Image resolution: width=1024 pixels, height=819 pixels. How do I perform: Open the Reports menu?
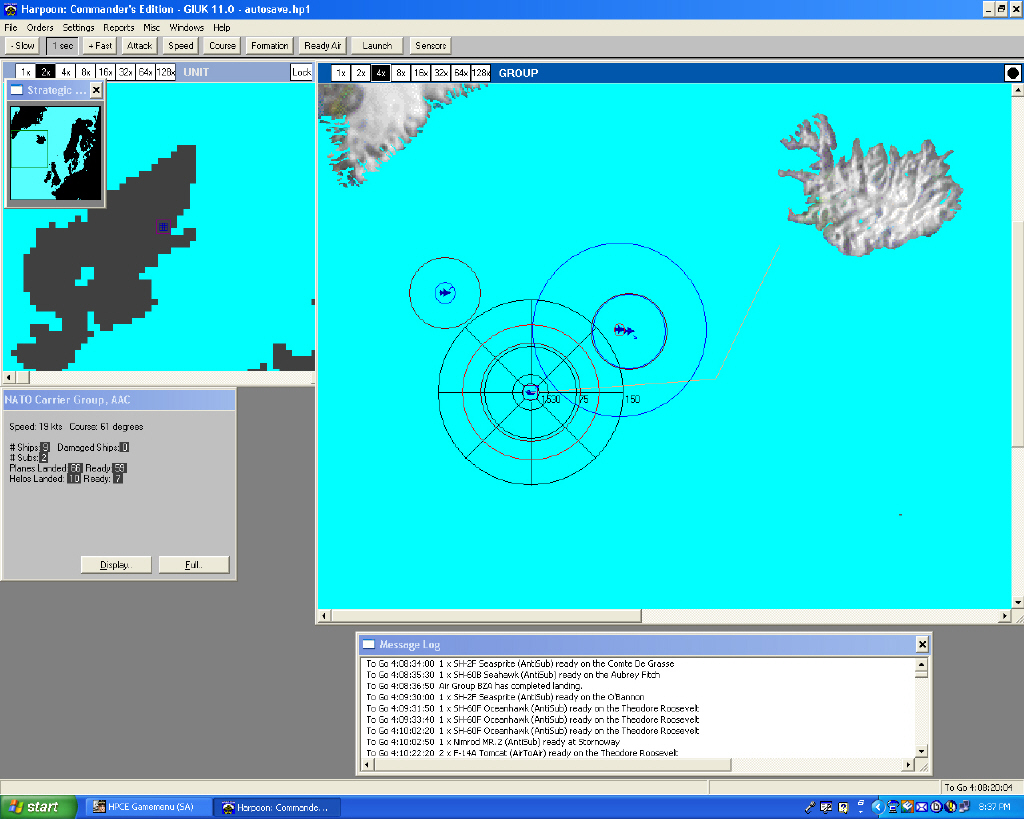[118, 28]
